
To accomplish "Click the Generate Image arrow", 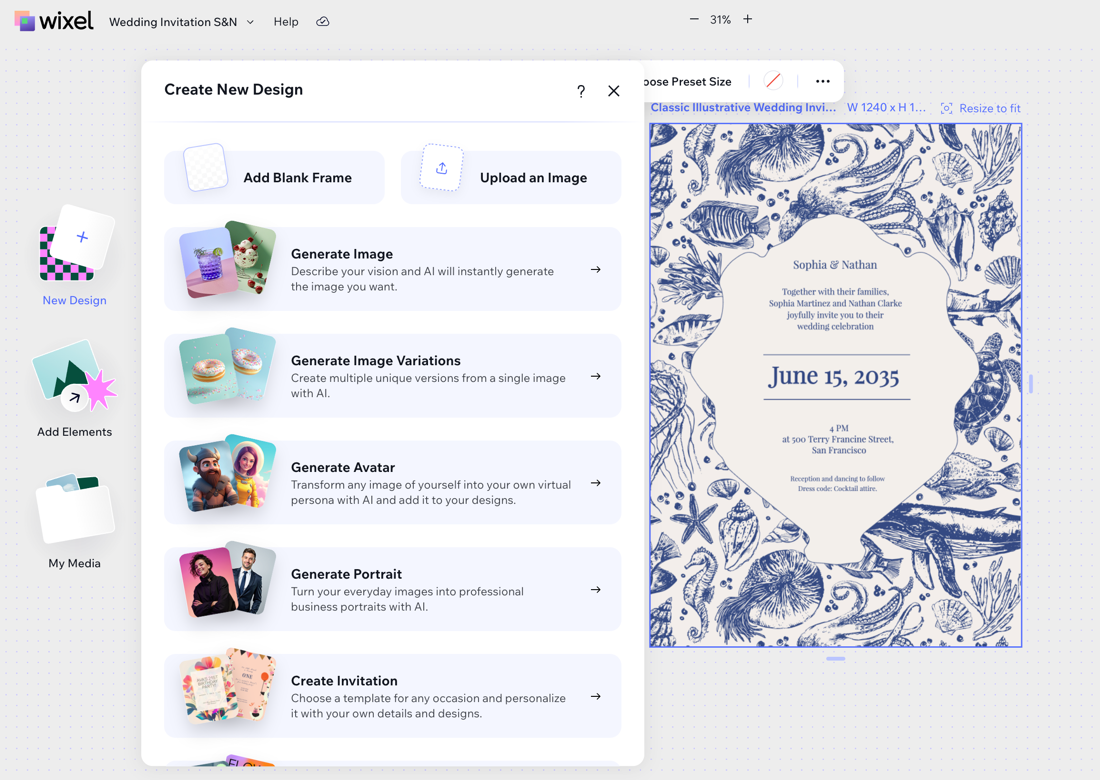I will click(x=596, y=269).
